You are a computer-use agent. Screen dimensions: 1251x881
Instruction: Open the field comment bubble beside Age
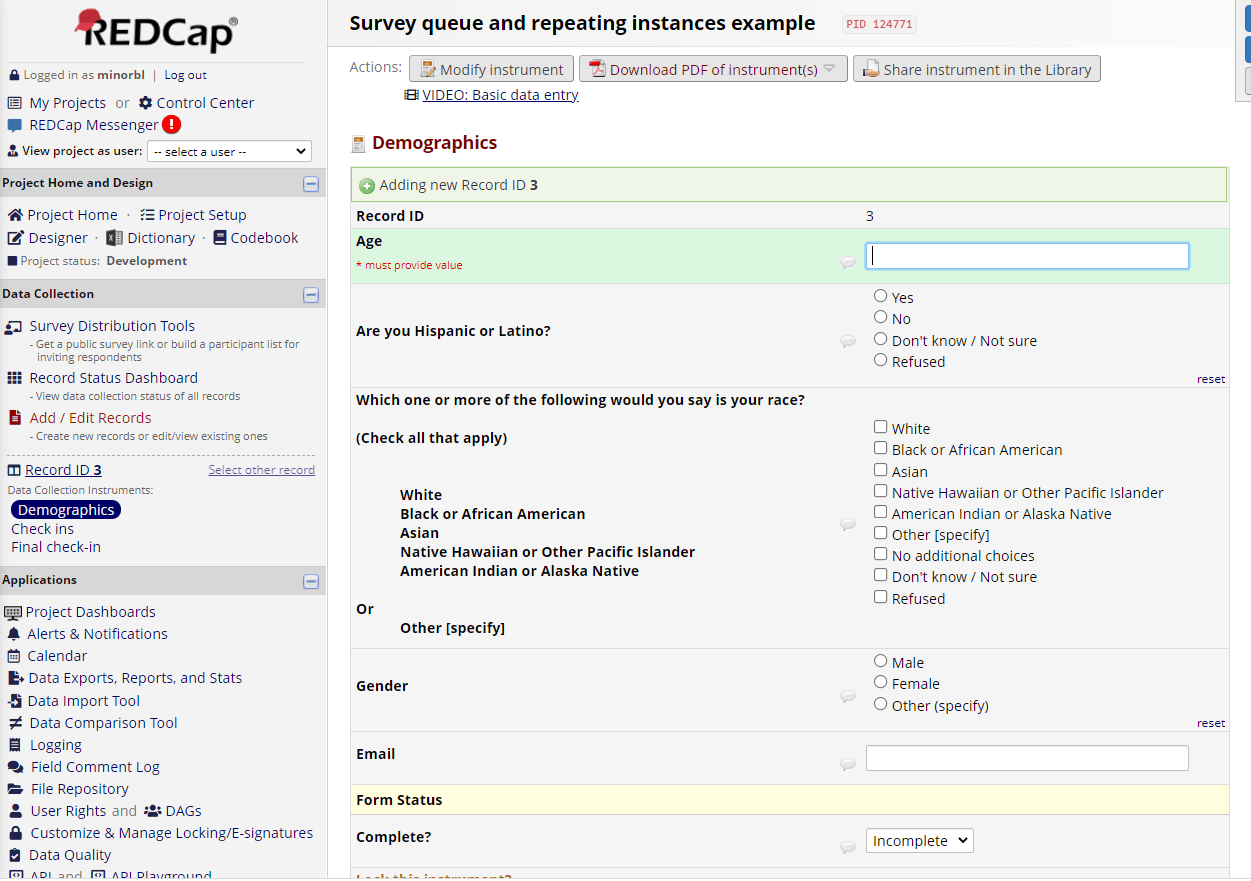pos(848,262)
